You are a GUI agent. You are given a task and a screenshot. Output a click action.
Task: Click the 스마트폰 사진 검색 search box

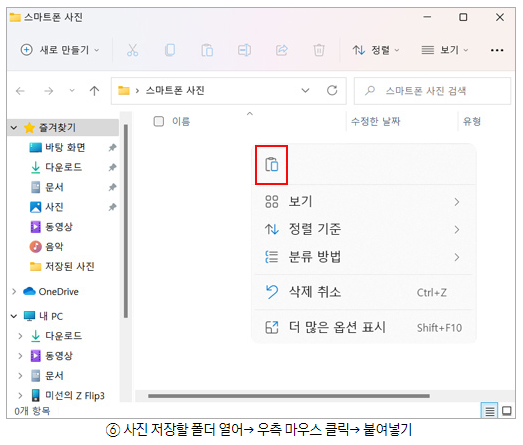coord(432,91)
